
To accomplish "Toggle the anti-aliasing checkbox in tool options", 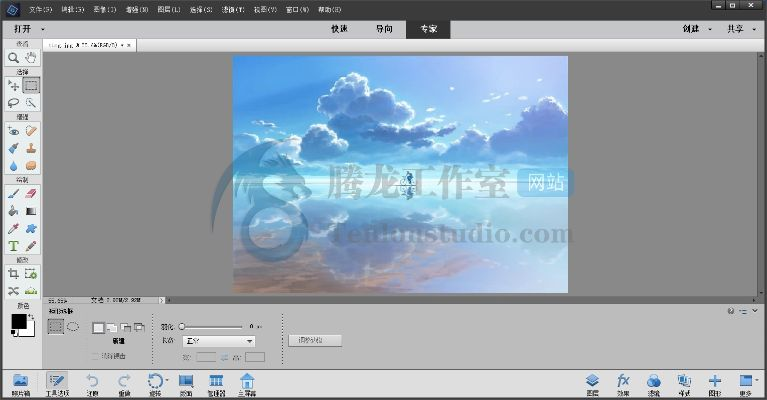I will coord(95,355).
